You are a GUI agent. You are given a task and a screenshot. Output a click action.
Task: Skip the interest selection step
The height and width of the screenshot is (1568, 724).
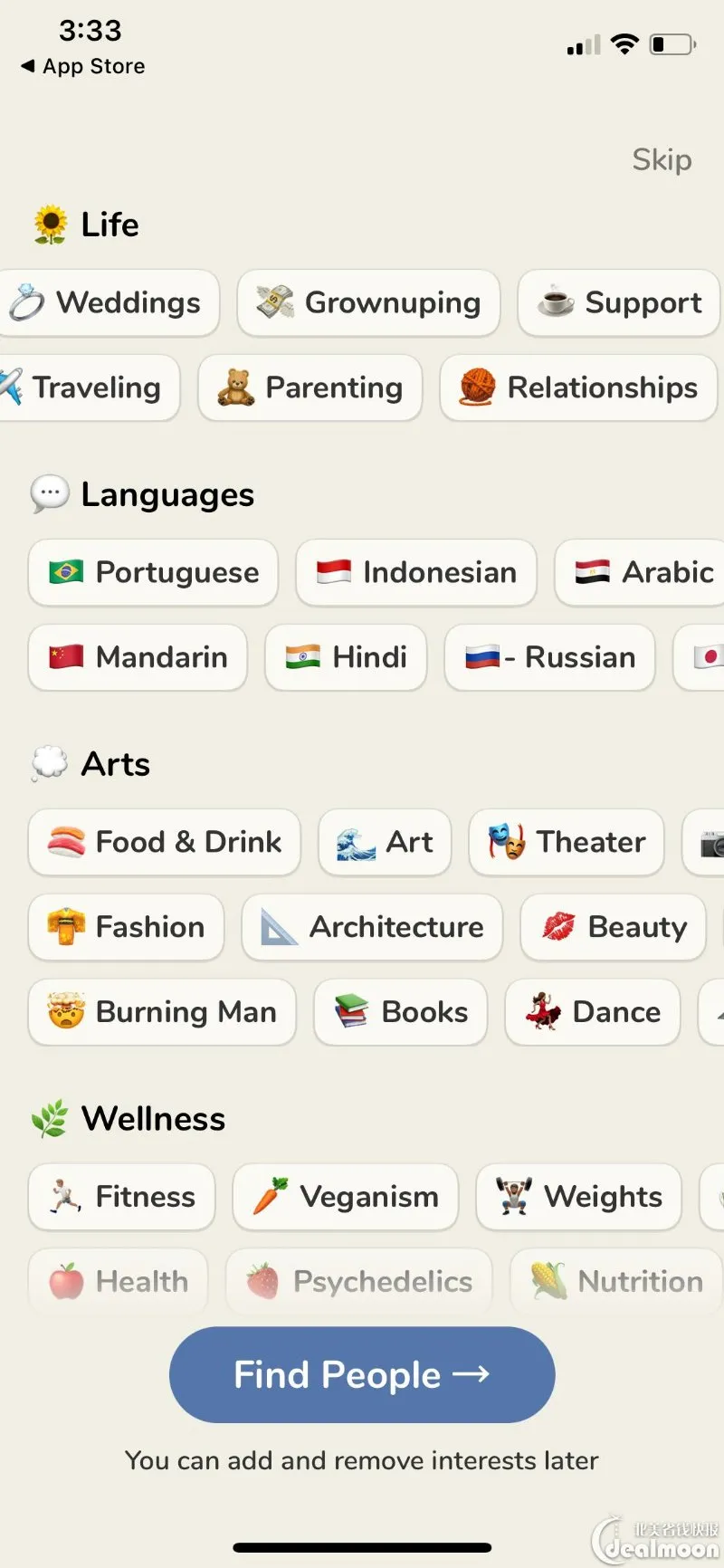click(662, 159)
